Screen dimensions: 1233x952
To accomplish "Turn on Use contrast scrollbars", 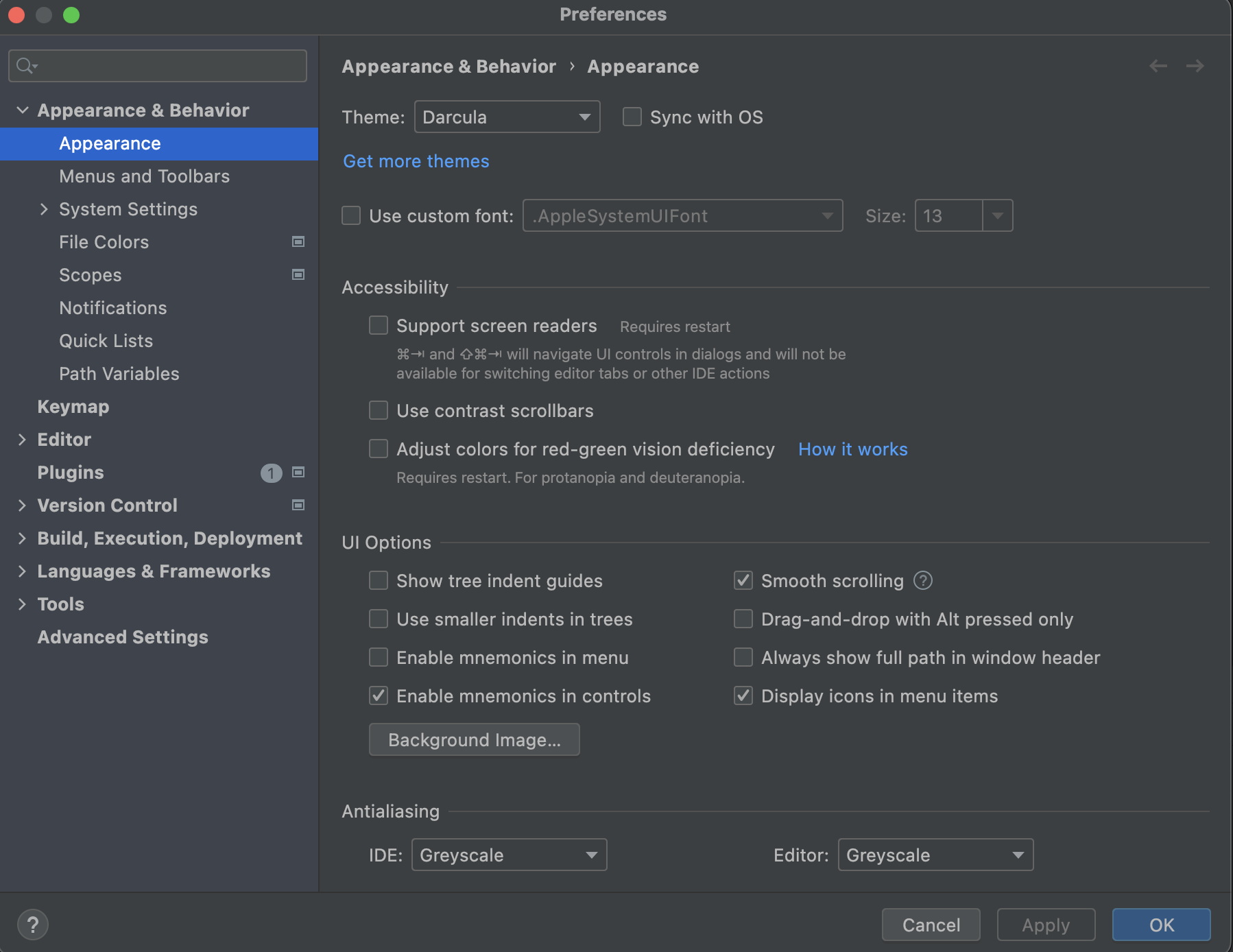I will (x=379, y=410).
